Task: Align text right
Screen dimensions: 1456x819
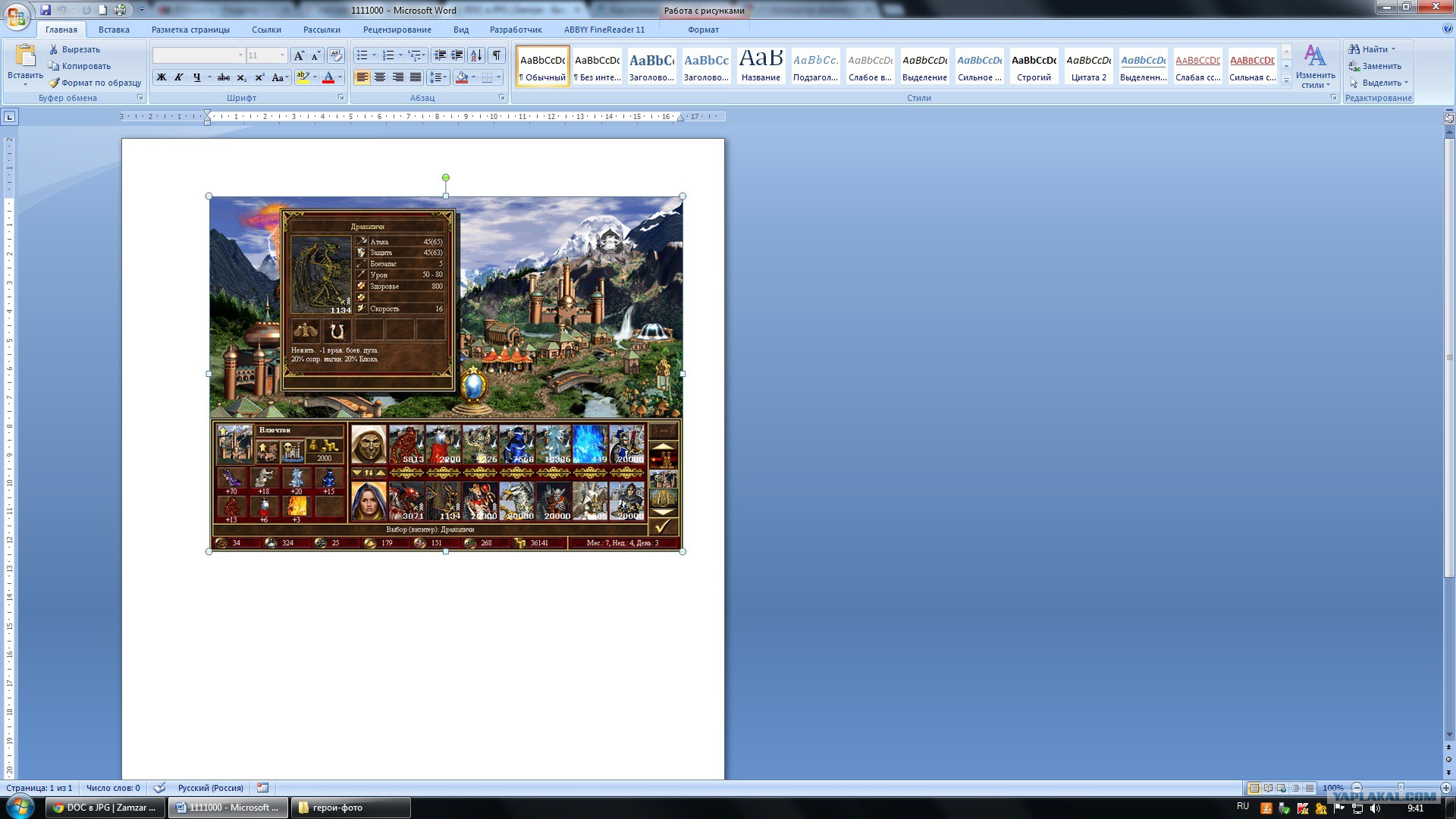Action: click(x=397, y=77)
